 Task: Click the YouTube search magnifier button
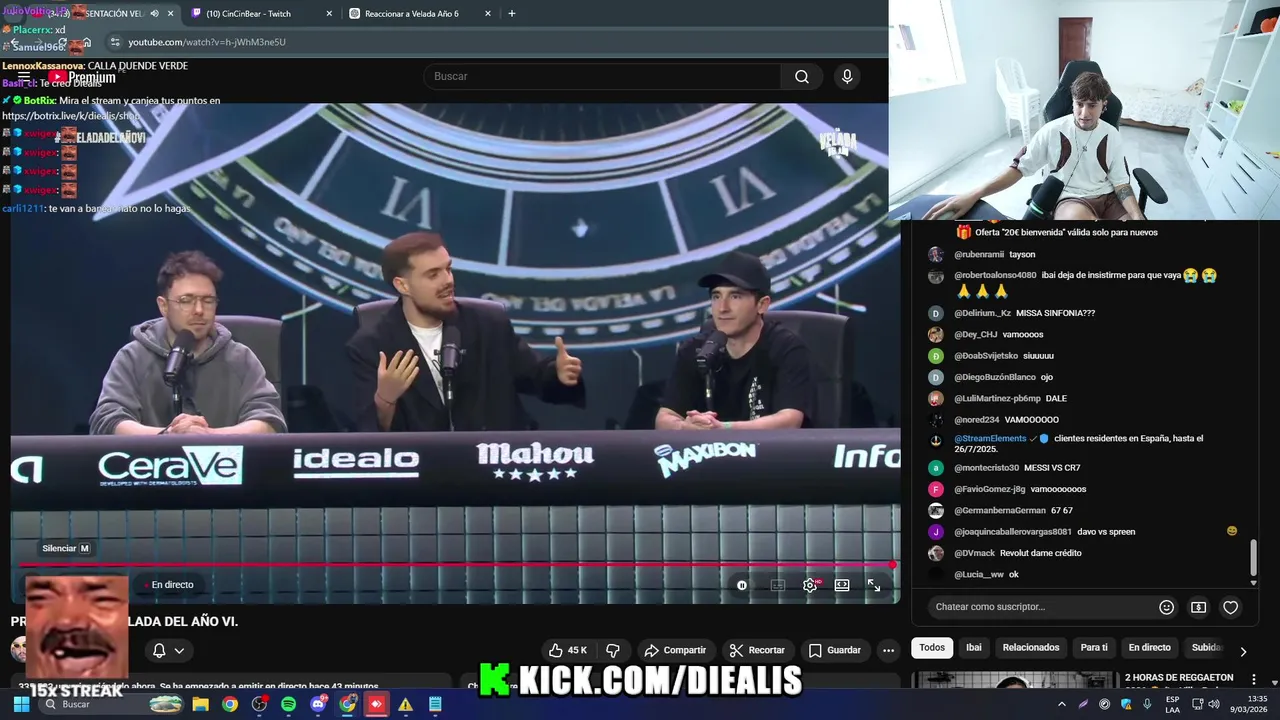coord(802,76)
